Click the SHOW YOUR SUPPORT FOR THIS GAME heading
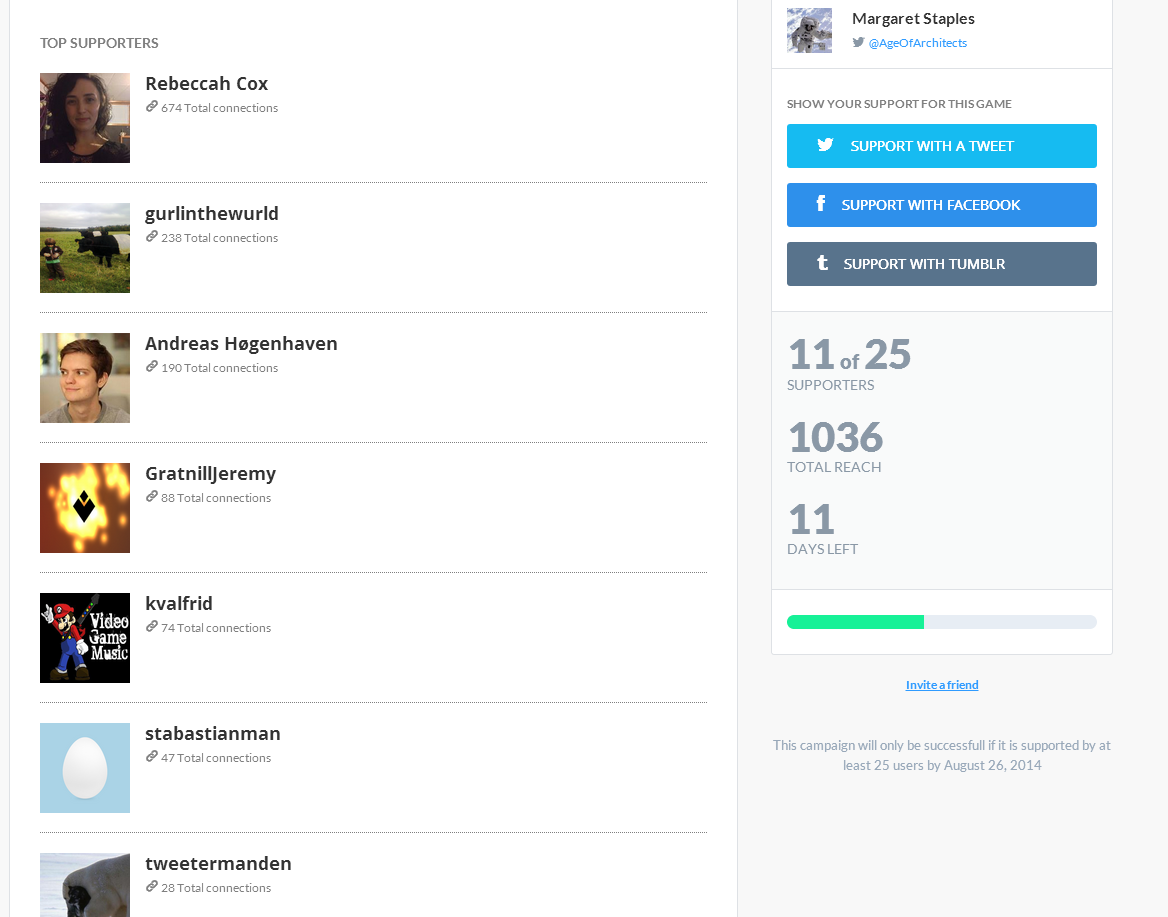 pyautogui.click(x=899, y=104)
